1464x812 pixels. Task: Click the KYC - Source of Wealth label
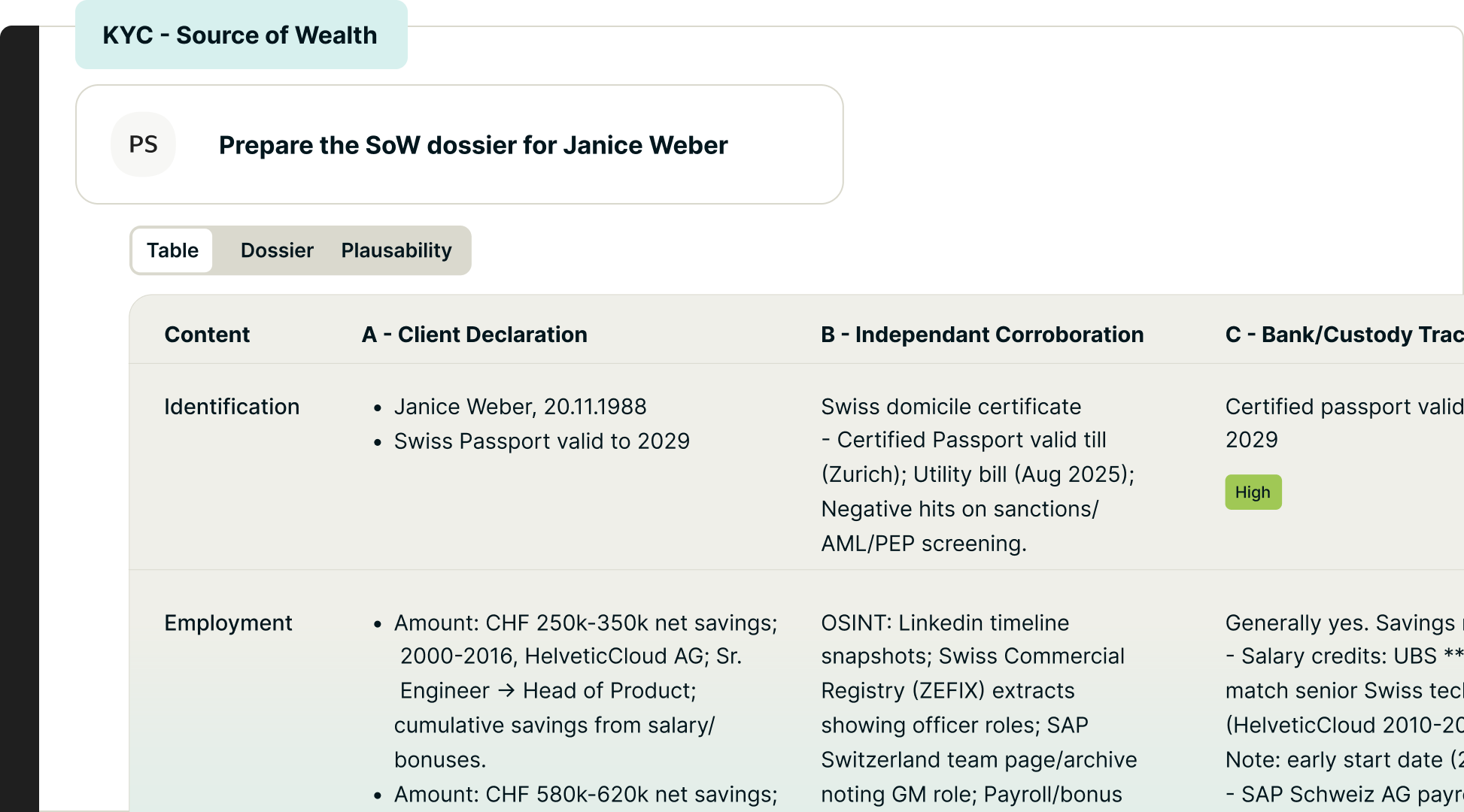click(240, 35)
